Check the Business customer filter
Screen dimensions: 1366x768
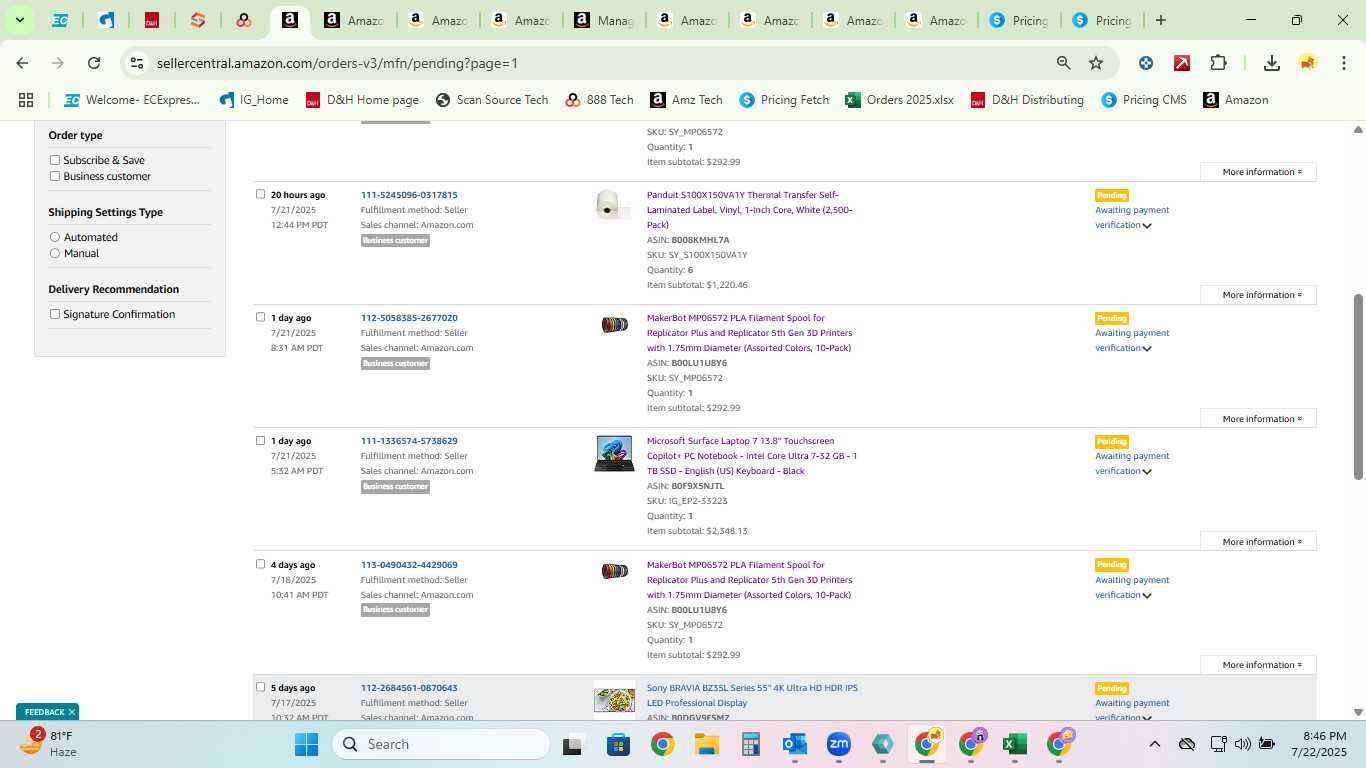(55, 176)
